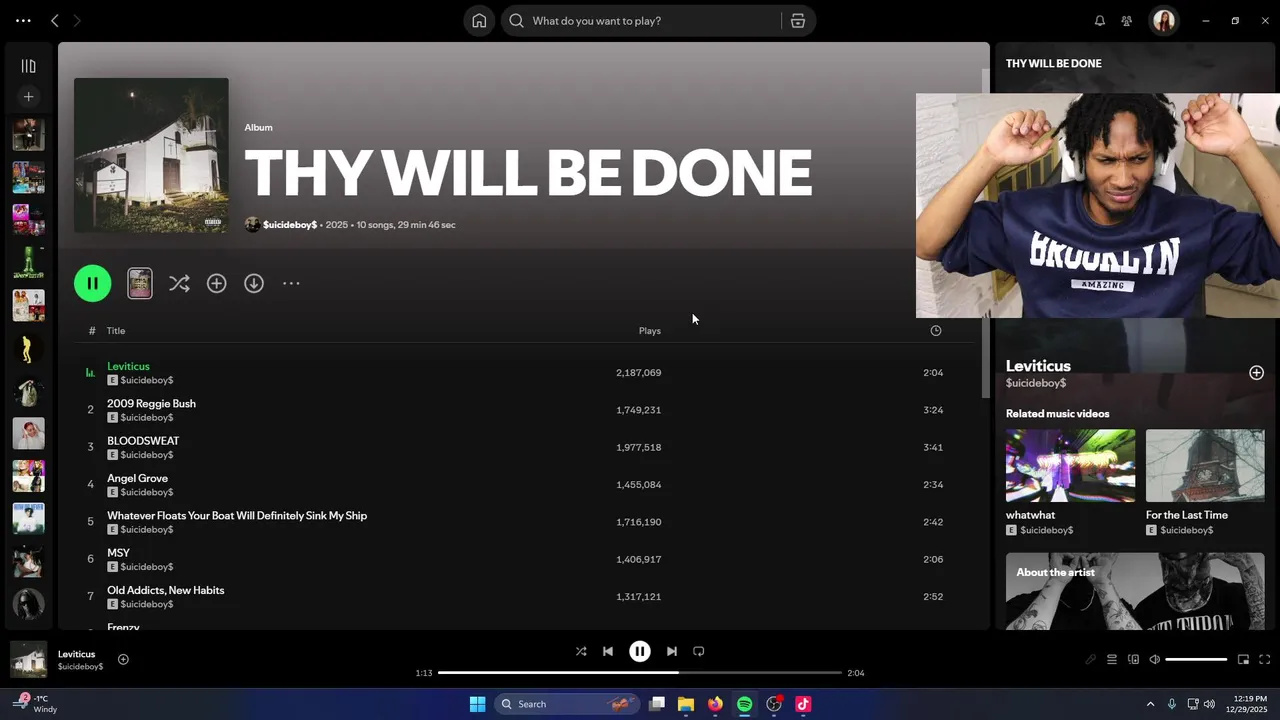Skip to next track
The width and height of the screenshot is (1280, 720).
[x=672, y=651]
